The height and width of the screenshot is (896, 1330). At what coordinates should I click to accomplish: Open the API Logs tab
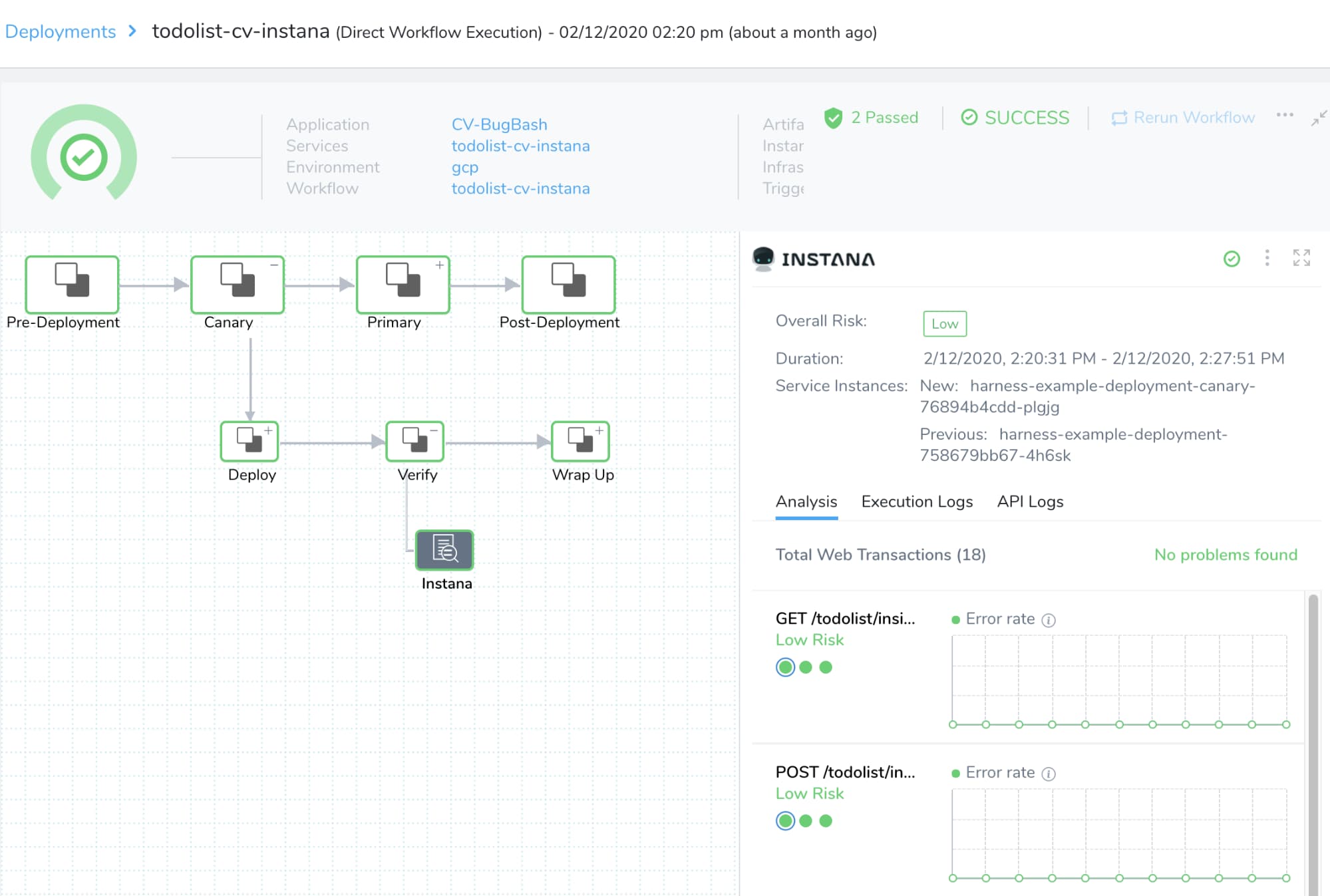point(1029,502)
